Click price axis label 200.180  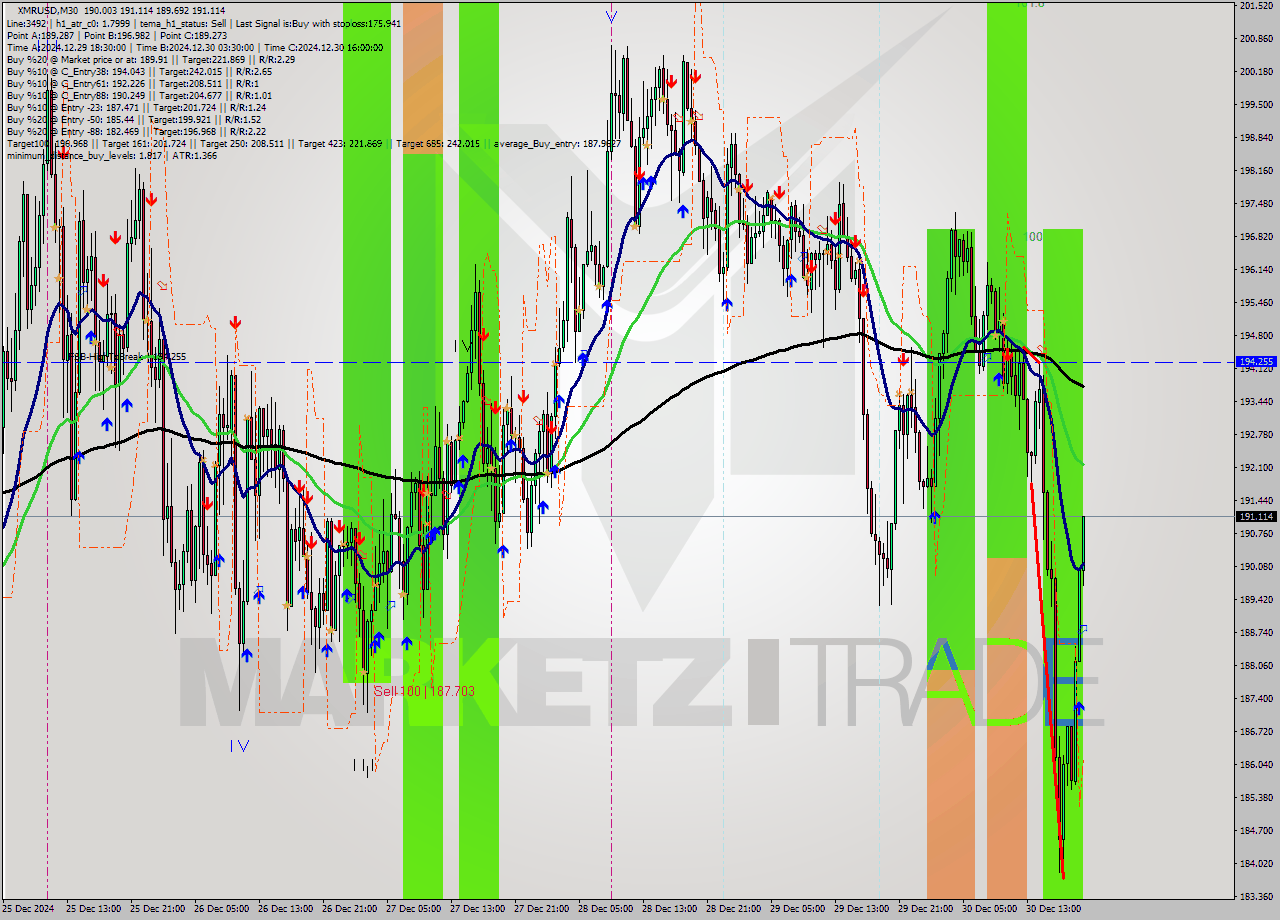click(x=1255, y=72)
